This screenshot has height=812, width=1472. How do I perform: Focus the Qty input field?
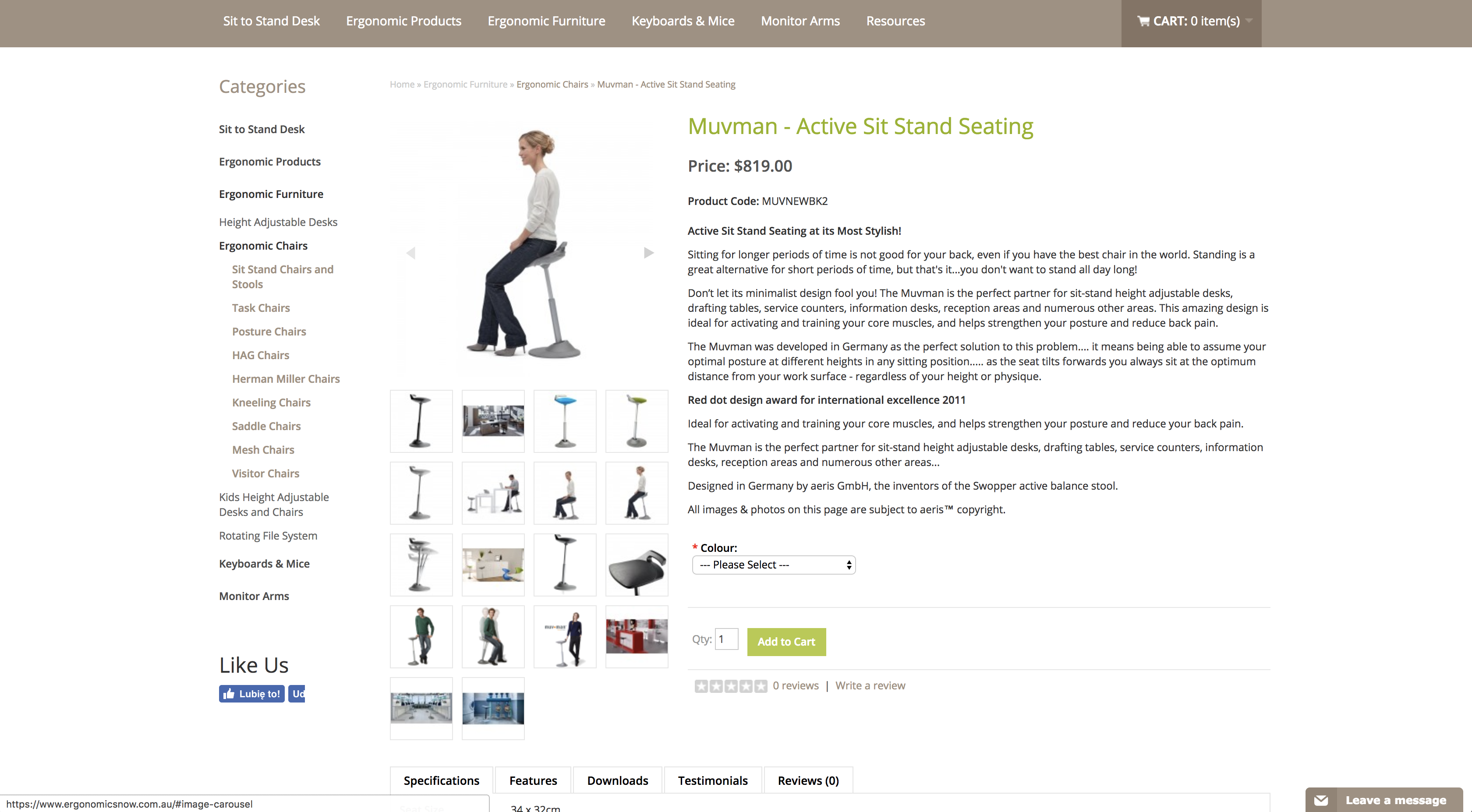click(x=727, y=639)
